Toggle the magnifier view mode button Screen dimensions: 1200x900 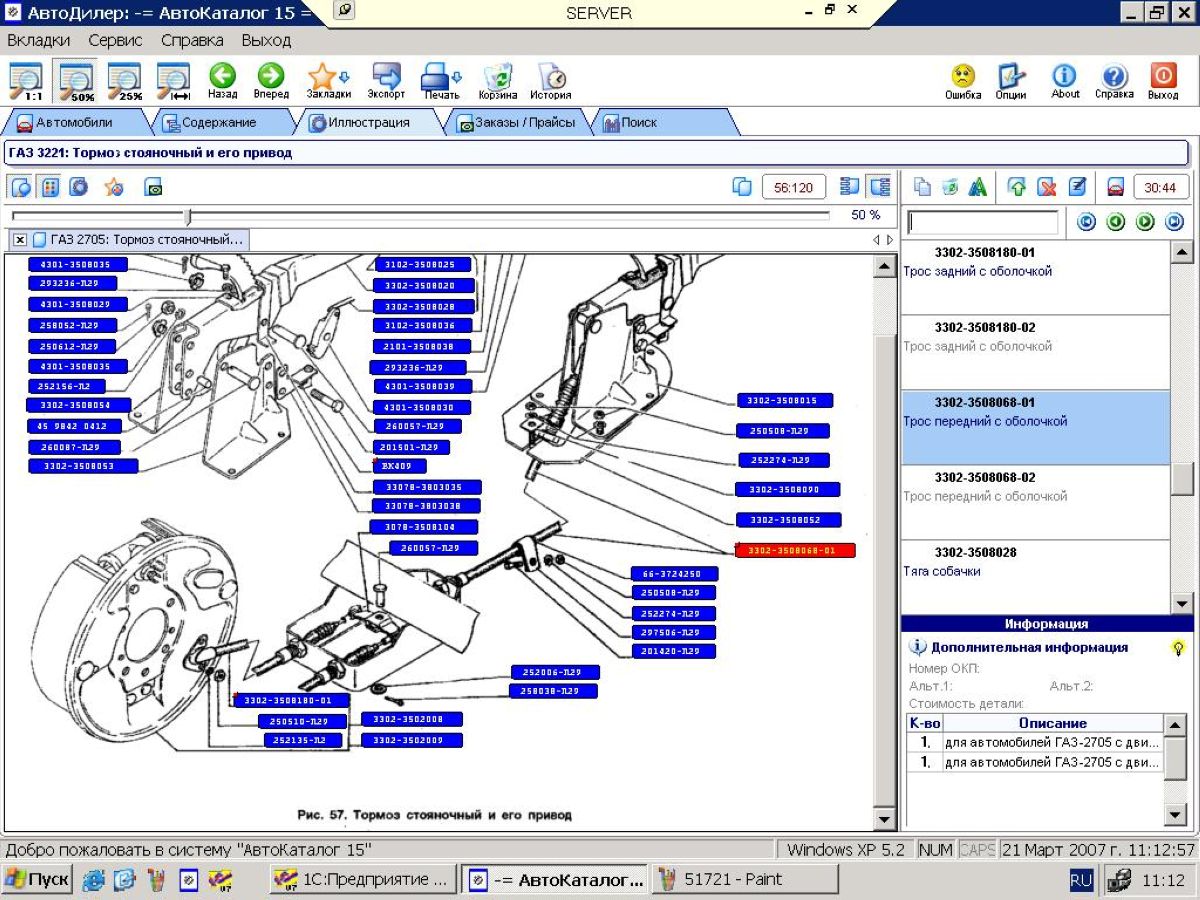(21, 187)
